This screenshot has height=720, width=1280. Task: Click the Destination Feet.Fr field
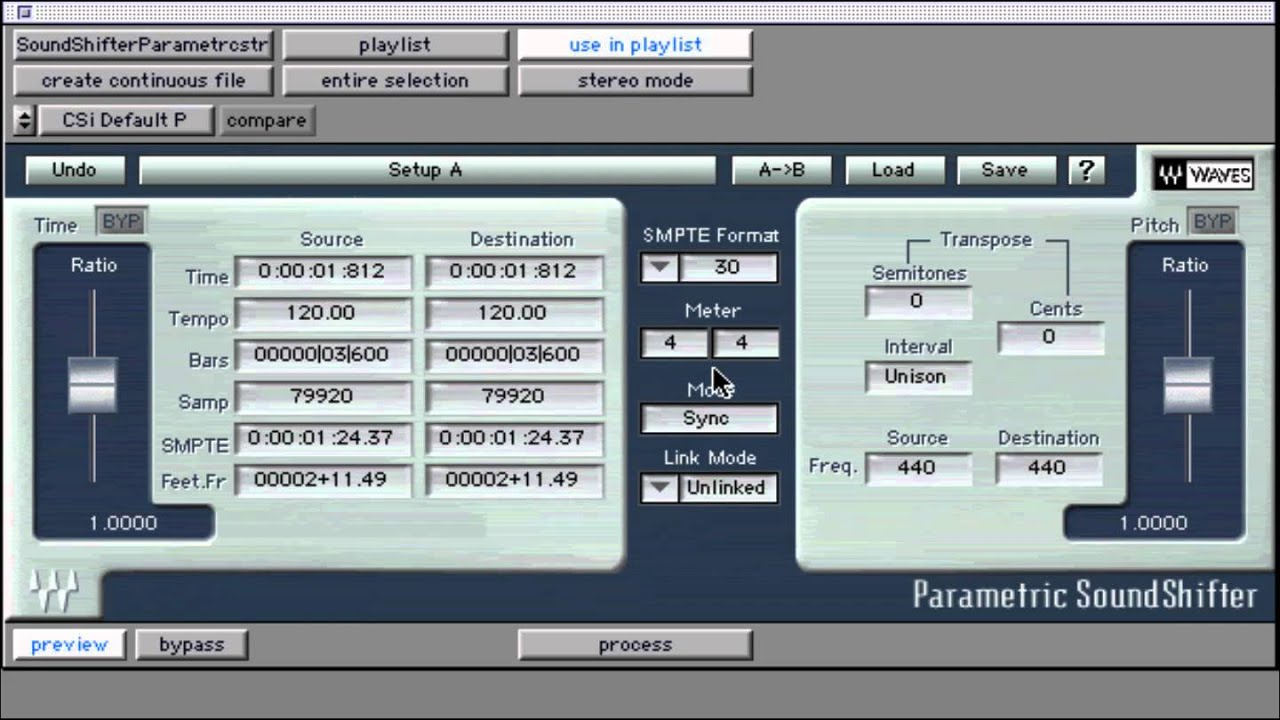(x=514, y=481)
